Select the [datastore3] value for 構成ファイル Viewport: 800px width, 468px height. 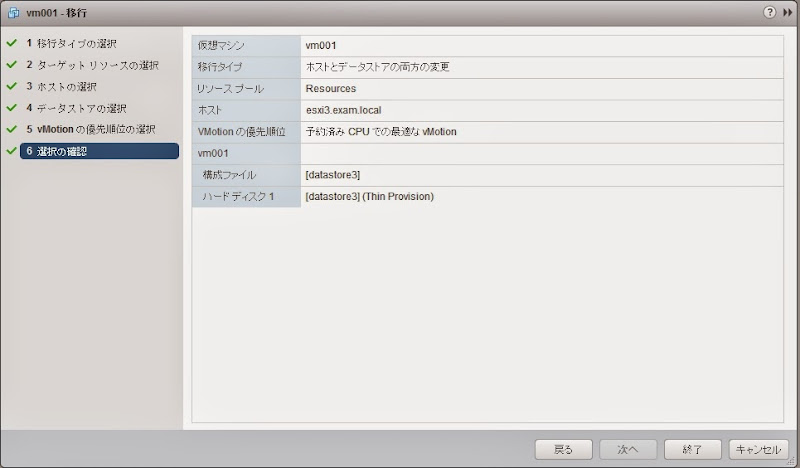click(x=333, y=175)
